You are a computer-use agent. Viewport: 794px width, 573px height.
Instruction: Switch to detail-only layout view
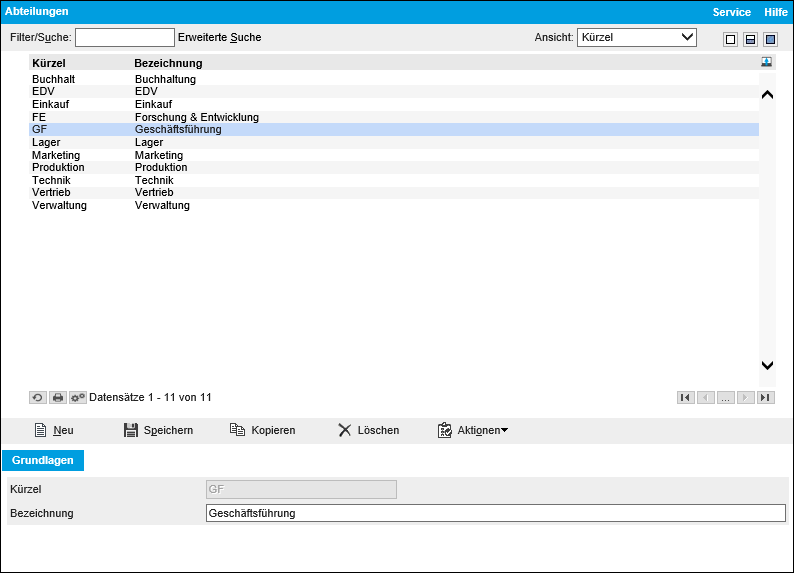(x=770, y=39)
